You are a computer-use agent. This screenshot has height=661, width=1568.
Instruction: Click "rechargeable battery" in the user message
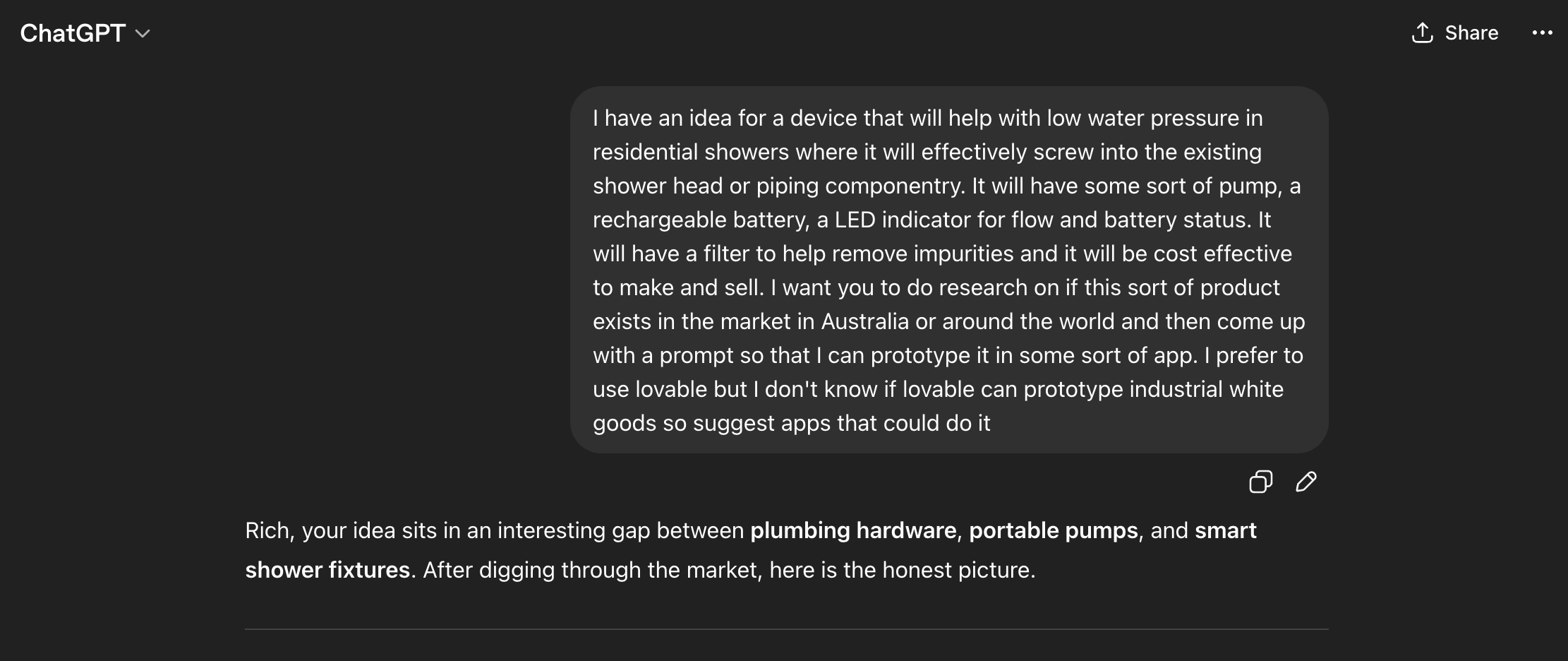tap(700, 220)
